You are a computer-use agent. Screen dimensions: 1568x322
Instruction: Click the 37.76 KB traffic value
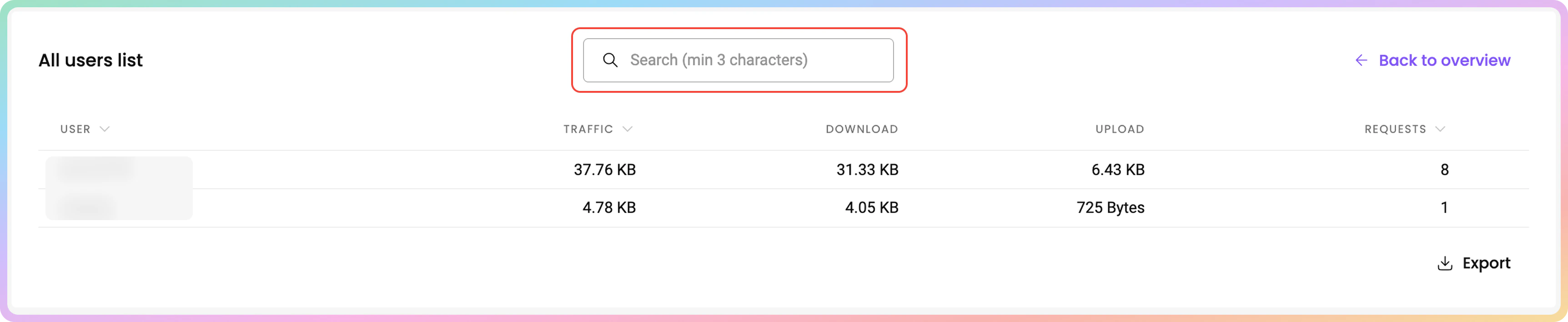(604, 170)
